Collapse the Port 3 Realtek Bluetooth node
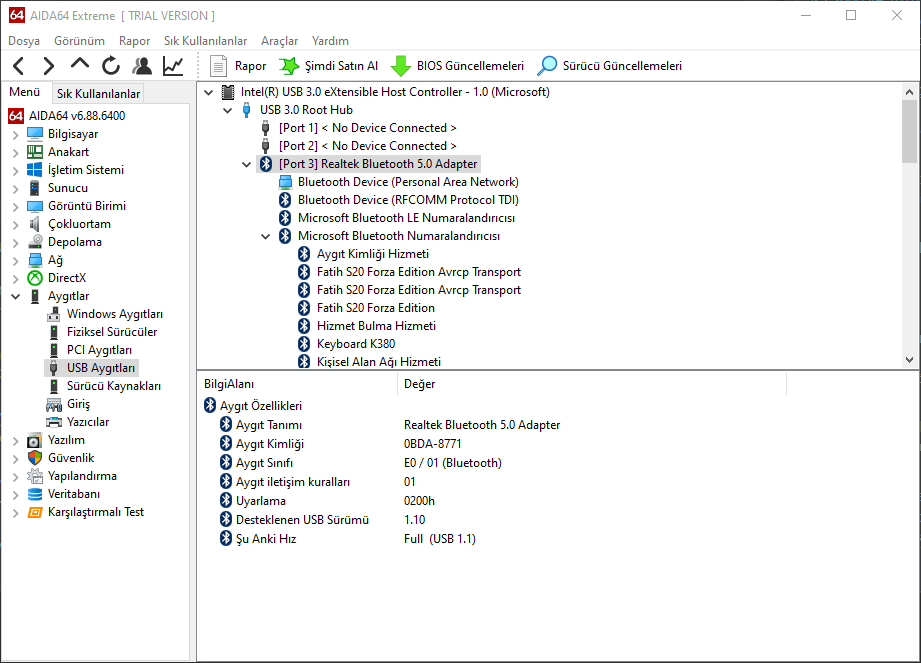 [247, 164]
